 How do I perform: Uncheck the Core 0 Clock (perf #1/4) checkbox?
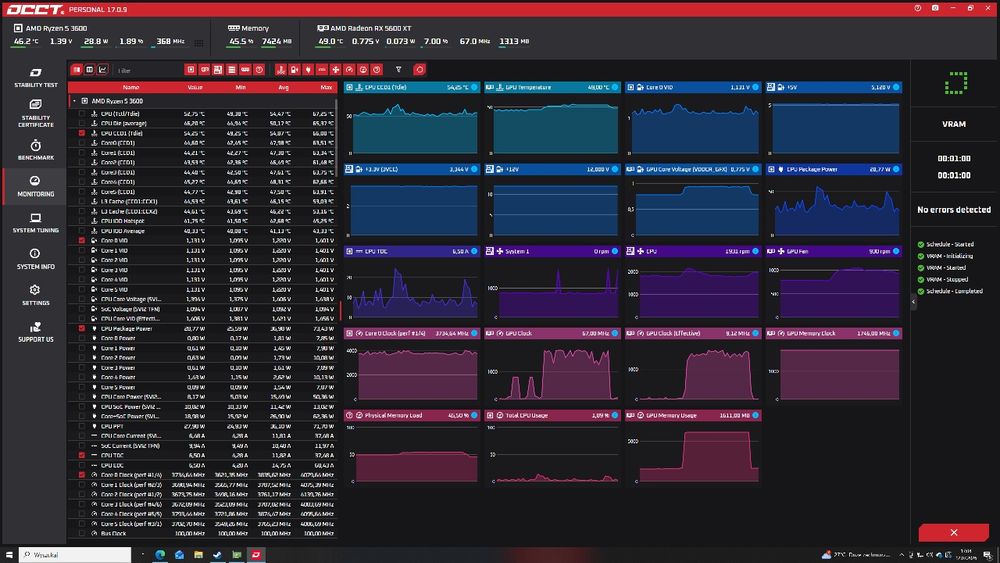tap(82, 474)
